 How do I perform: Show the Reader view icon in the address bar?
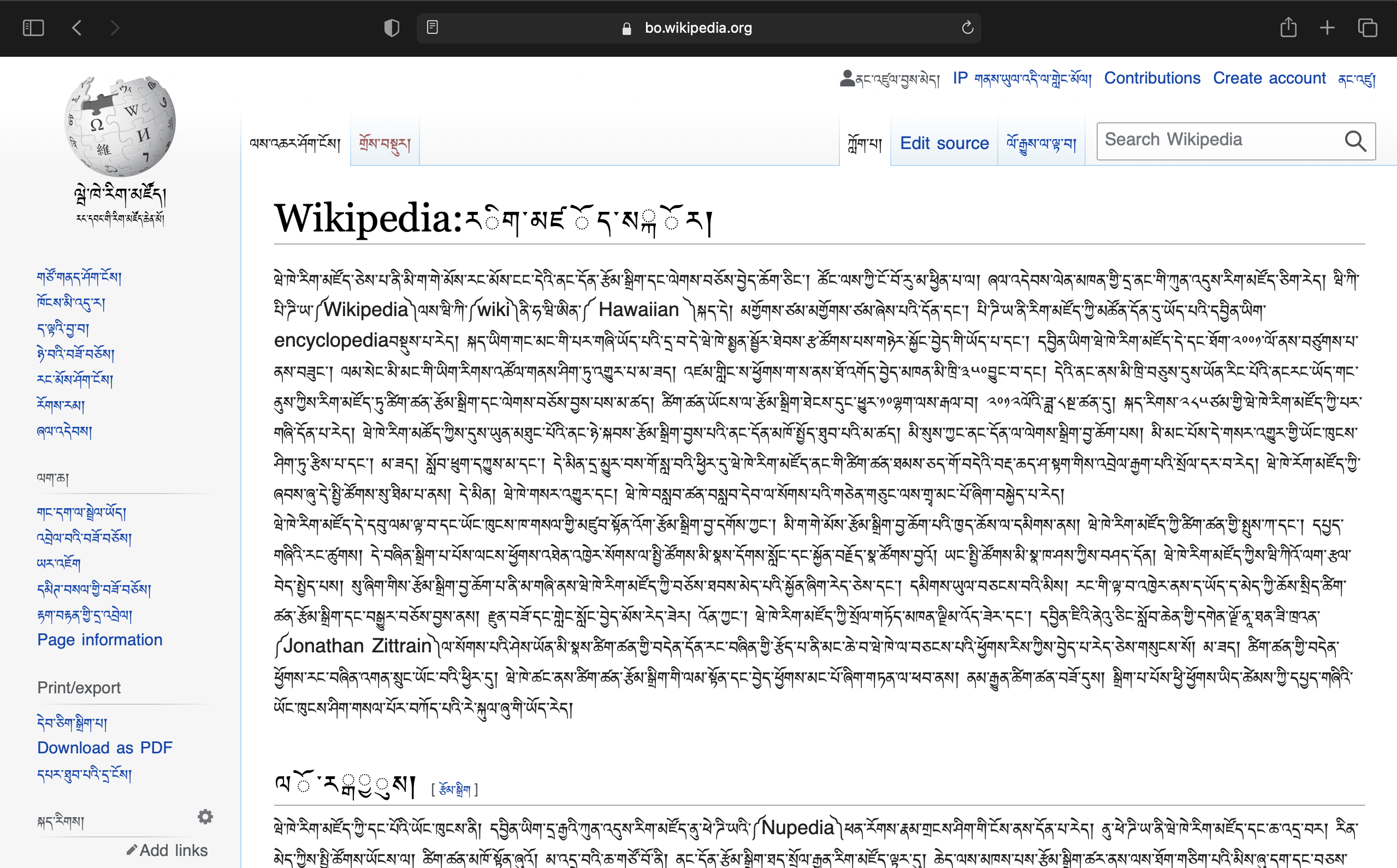coord(433,27)
